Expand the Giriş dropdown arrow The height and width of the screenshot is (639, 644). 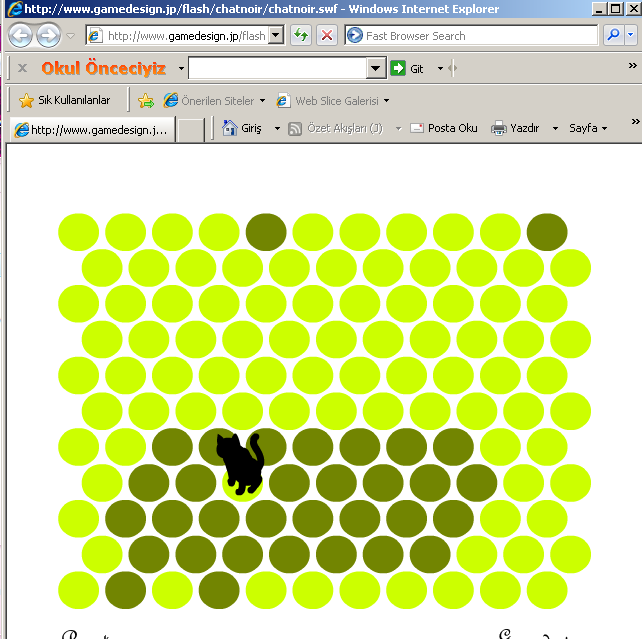coord(277,129)
